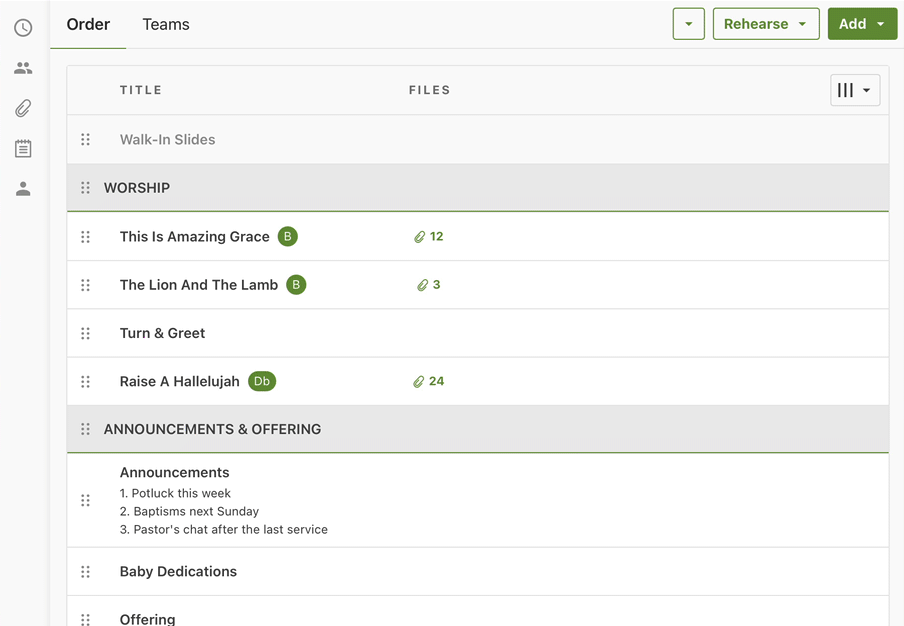Click paperclip with 12 files for This Is Amazing Grace
The width and height of the screenshot is (904, 626).
click(x=428, y=237)
